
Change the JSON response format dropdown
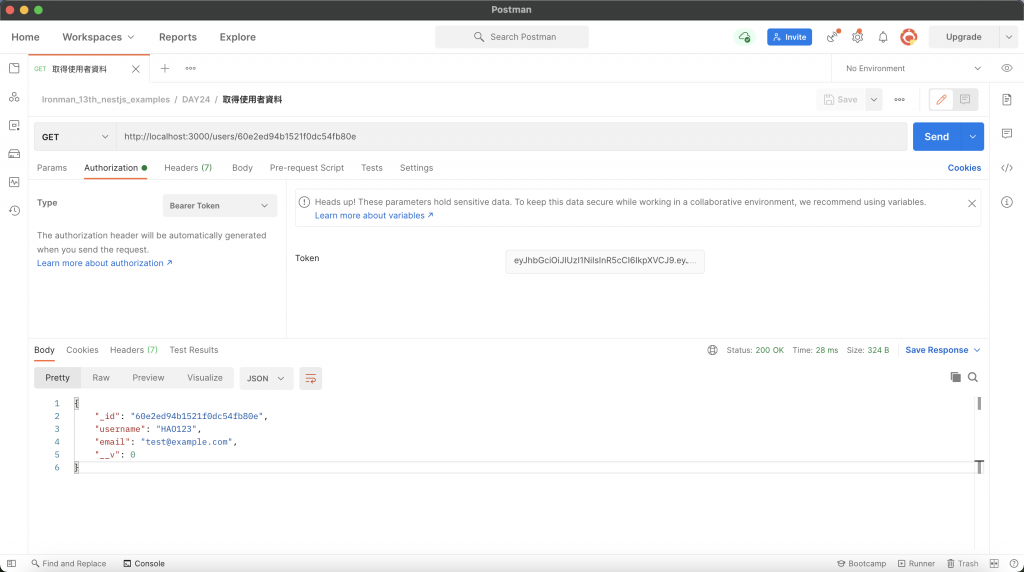coord(265,379)
